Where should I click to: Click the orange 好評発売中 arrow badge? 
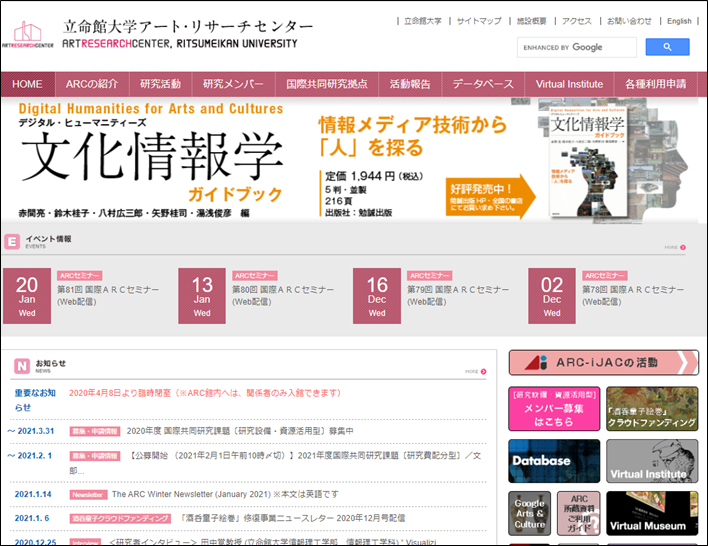[490, 197]
